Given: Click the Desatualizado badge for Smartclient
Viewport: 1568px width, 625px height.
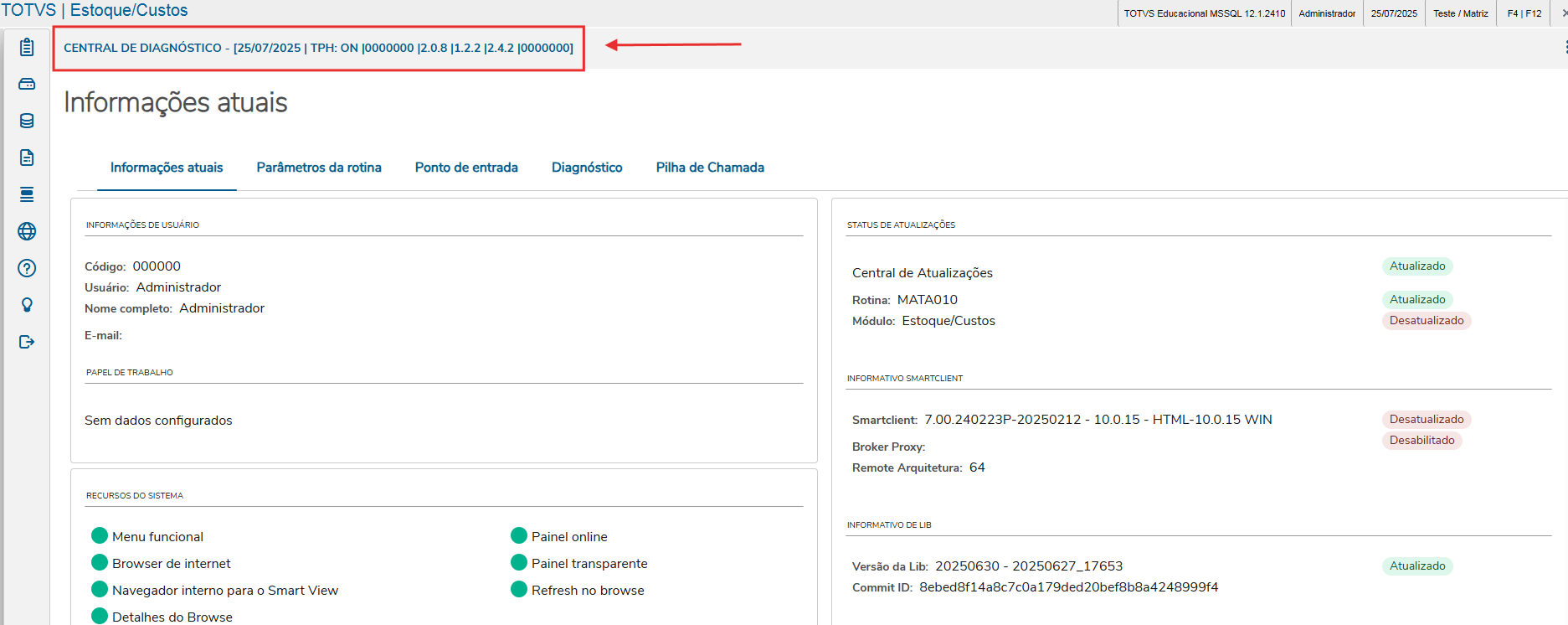Looking at the screenshot, I should point(1427,420).
